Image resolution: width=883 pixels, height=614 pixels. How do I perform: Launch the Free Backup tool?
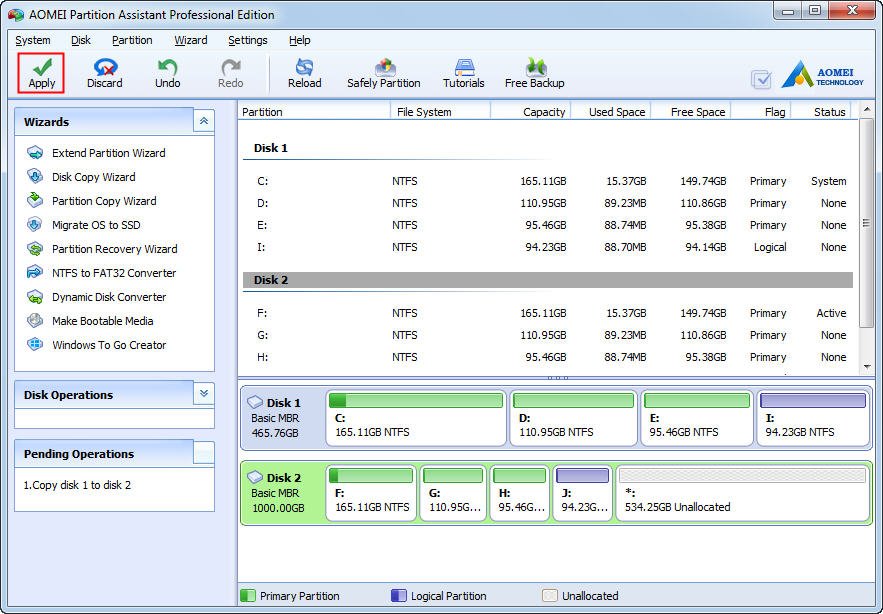point(534,73)
